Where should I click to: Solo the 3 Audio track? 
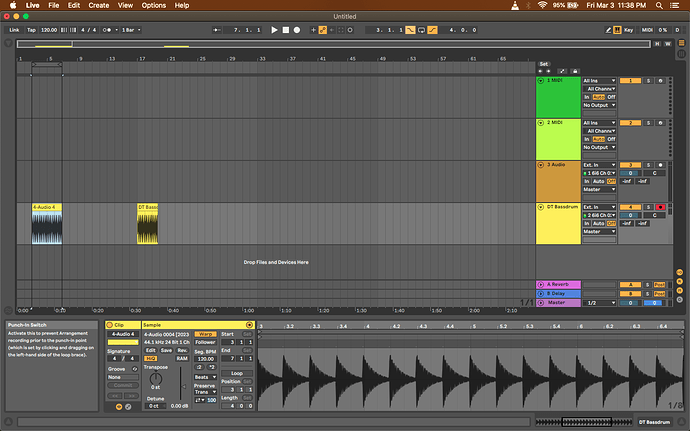648,165
